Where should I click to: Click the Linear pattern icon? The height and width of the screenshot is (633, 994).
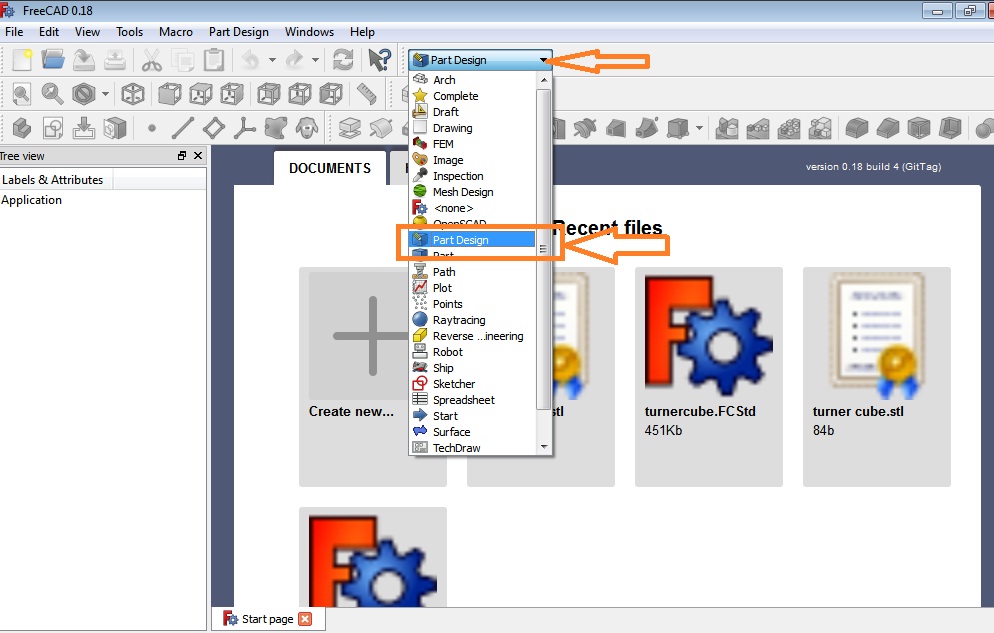(758, 128)
